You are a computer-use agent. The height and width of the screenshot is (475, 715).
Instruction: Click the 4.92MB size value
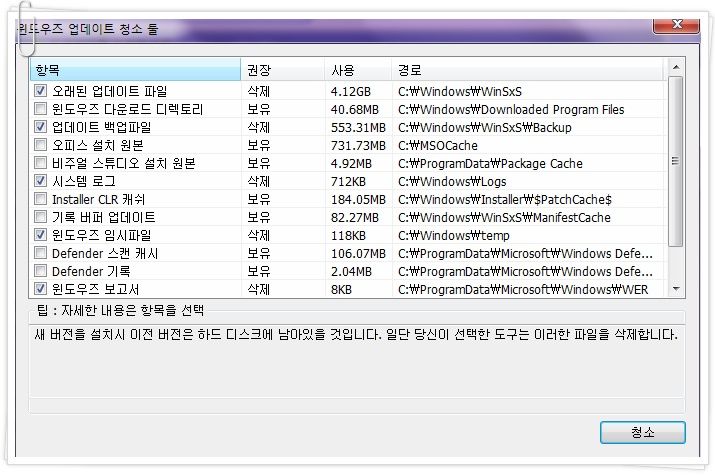[x=351, y=164]
